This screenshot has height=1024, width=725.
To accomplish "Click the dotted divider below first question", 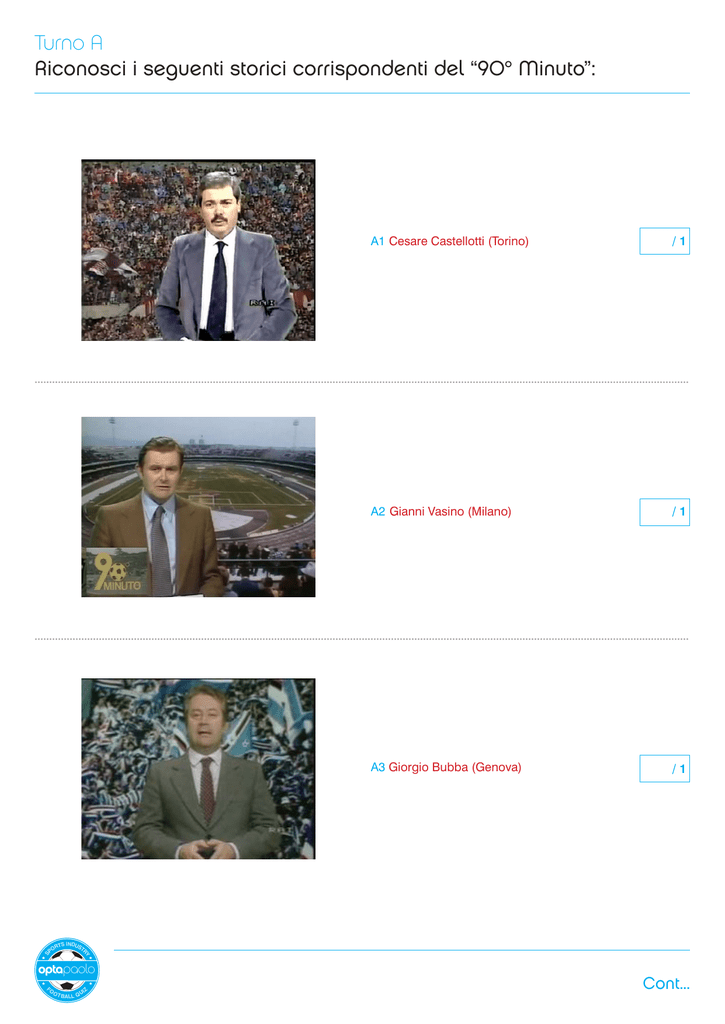I will tap(362, 382).
